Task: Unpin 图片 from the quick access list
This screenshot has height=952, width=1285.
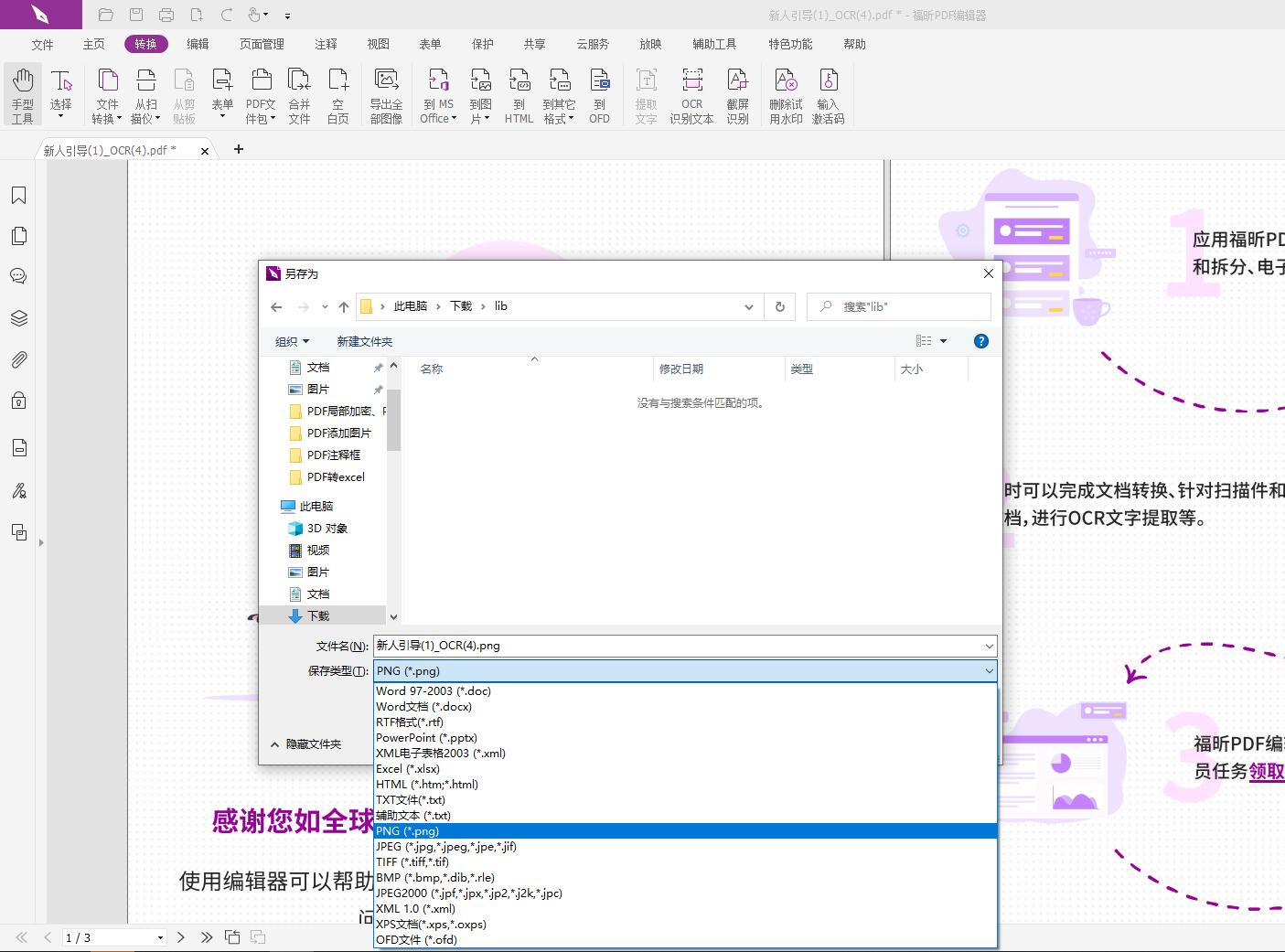Action: point(378,389)
